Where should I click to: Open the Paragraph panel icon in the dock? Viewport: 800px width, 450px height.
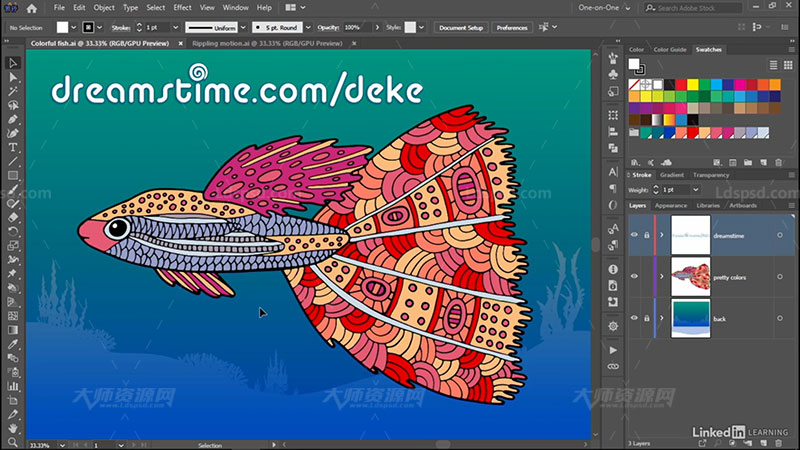coord(613,189)
